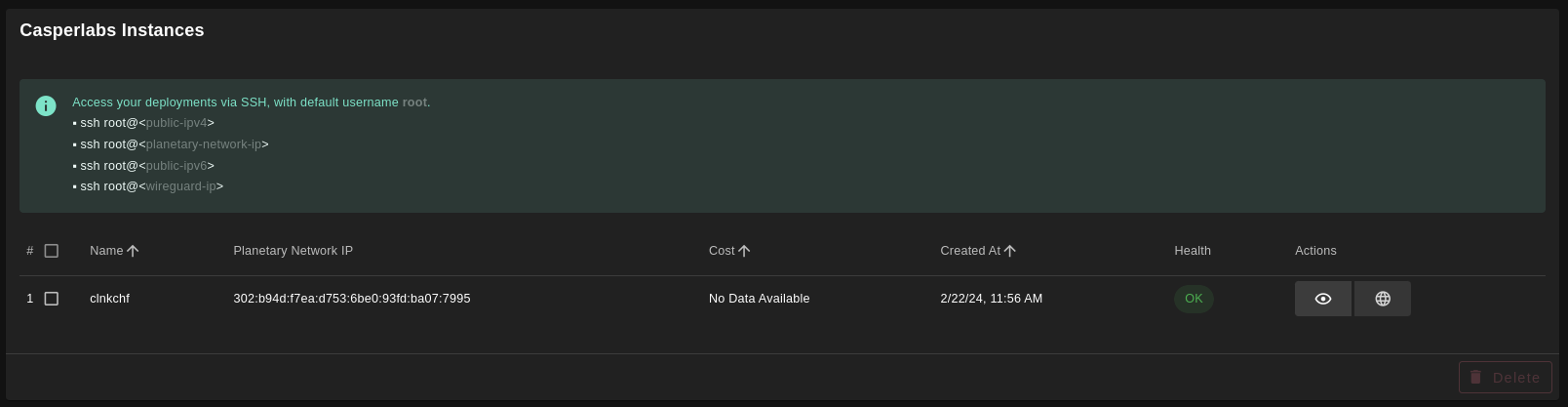Click the globe icon to visit clnkchf
1568x407 pixels.
[x=1383, y=299]
